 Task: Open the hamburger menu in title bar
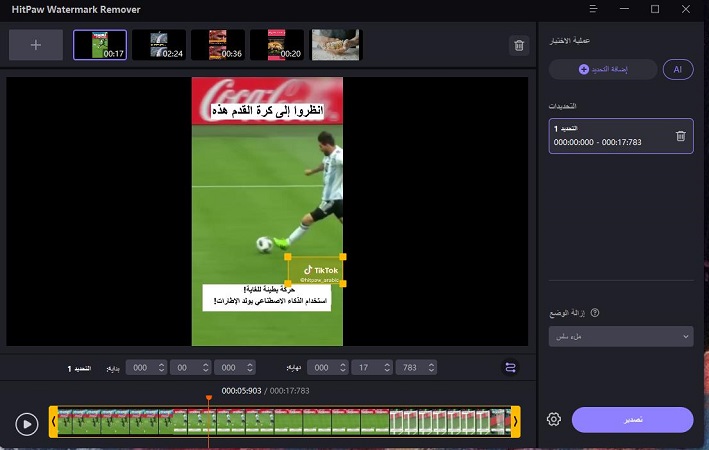[593, 9]
